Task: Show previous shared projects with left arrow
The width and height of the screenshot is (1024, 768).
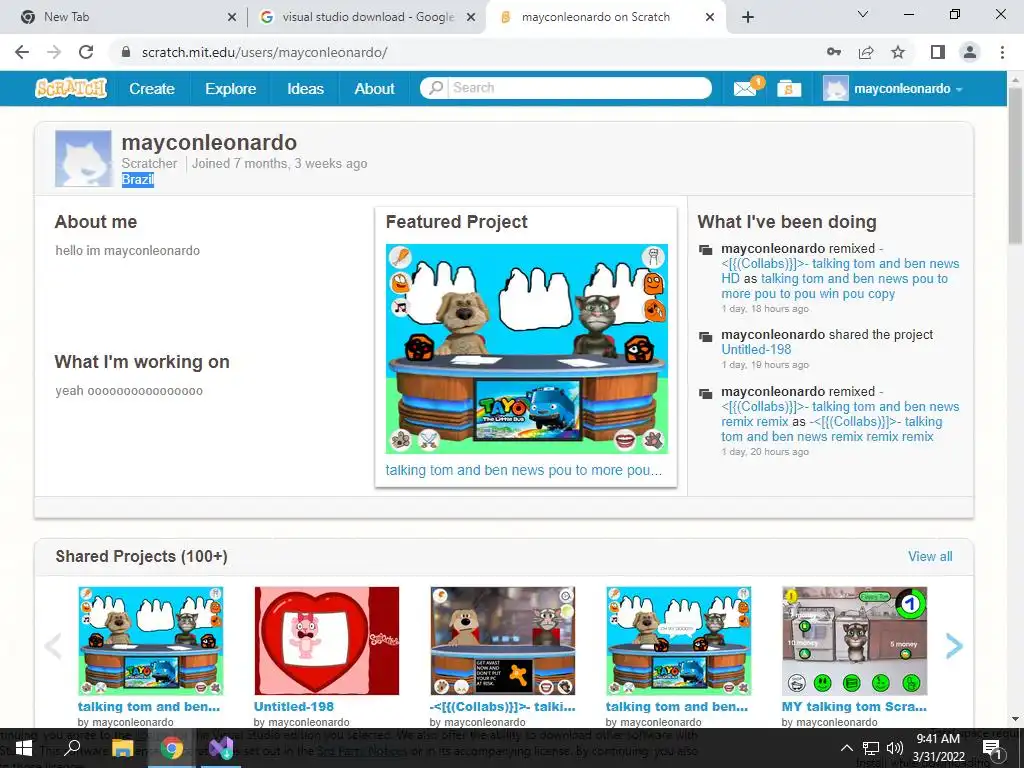Action: (53, 646)
